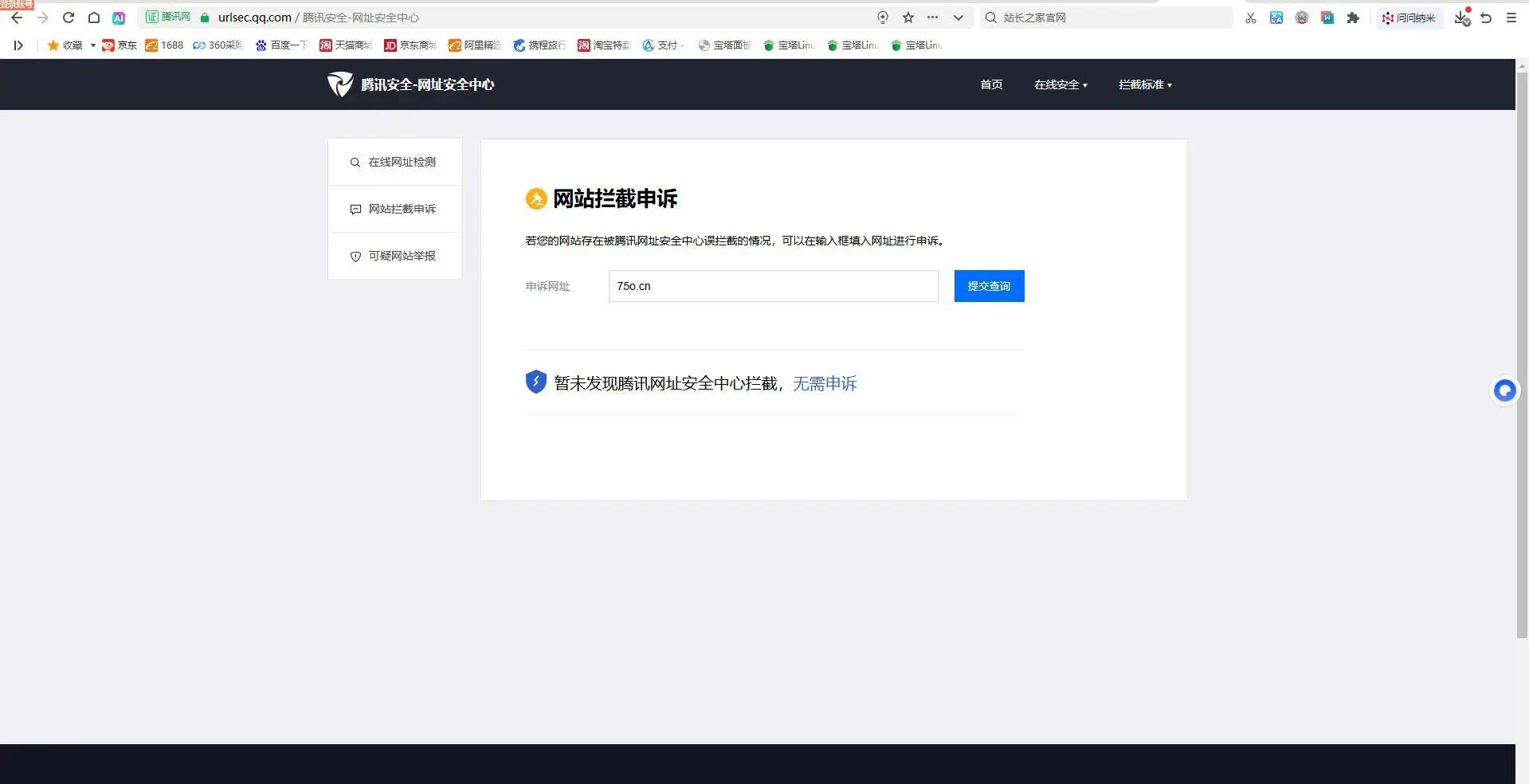Open the browser home page icon
The height and width of the screenshot is (784, 1529).
(x=94, y=18)
